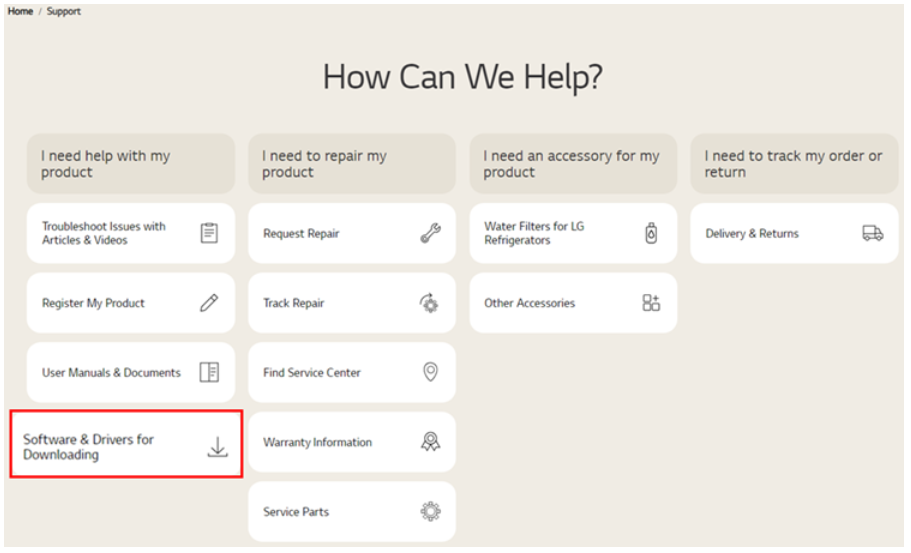
Task: Click the ribbon badge icon on Warranty Information
Action: pyautogui.click(x=430, y=442)
